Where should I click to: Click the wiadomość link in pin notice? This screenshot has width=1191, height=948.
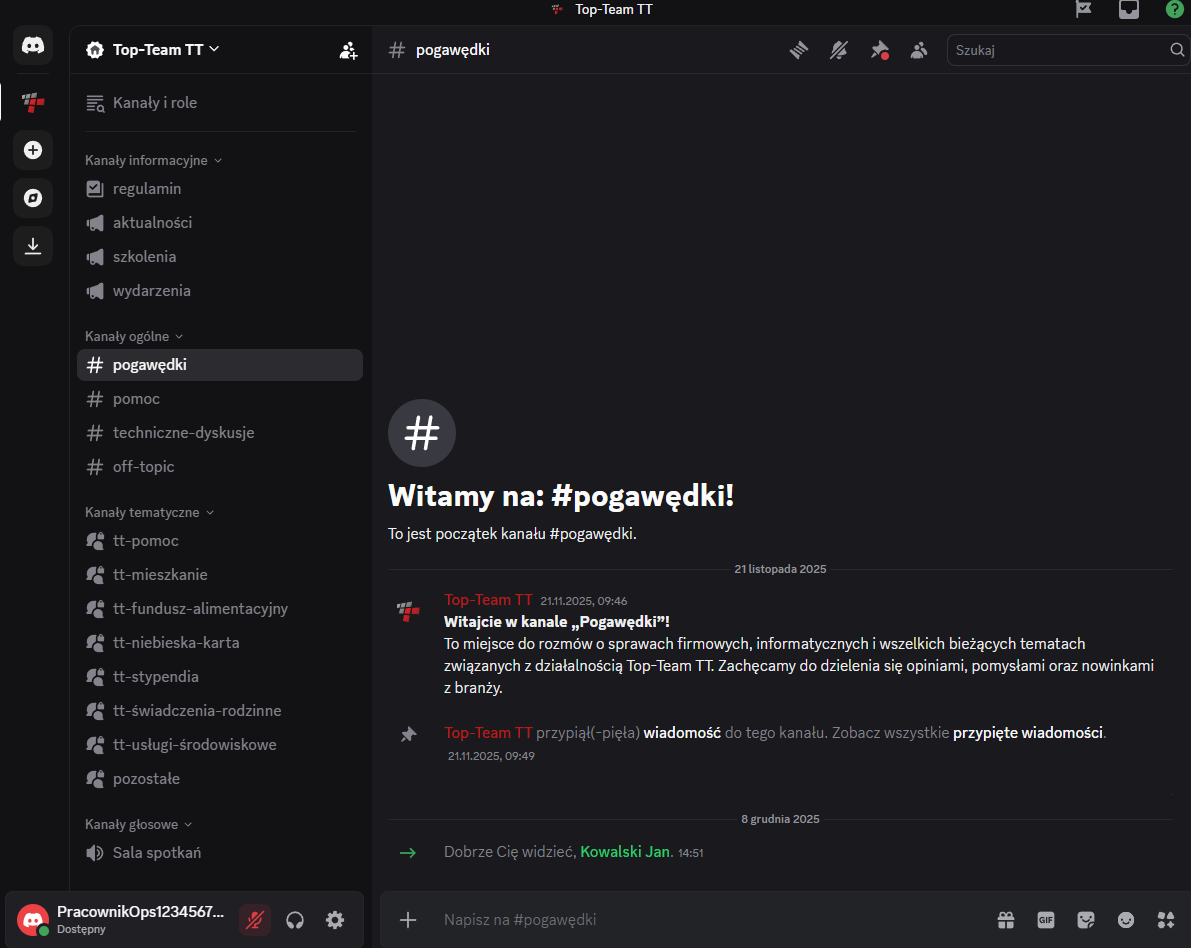[682, 733]
